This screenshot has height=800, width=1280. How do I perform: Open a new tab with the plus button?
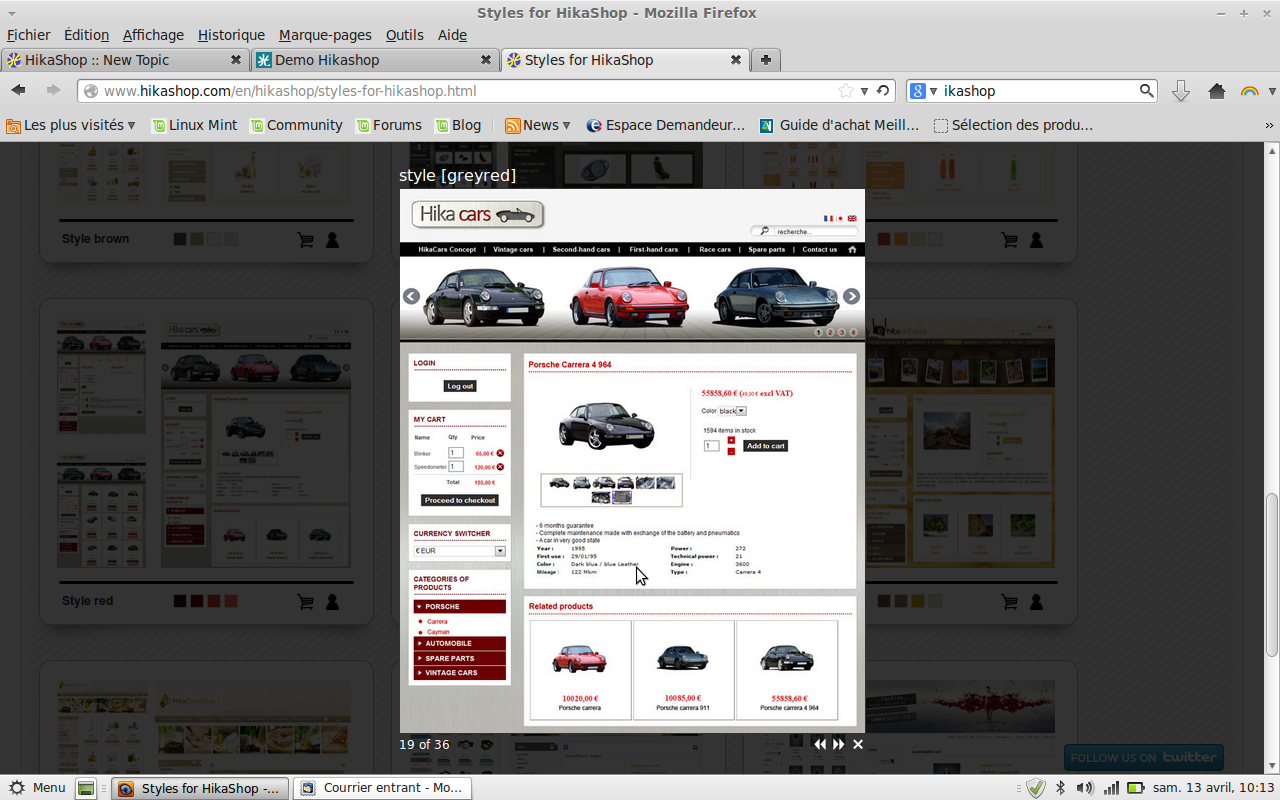[765, 60]
